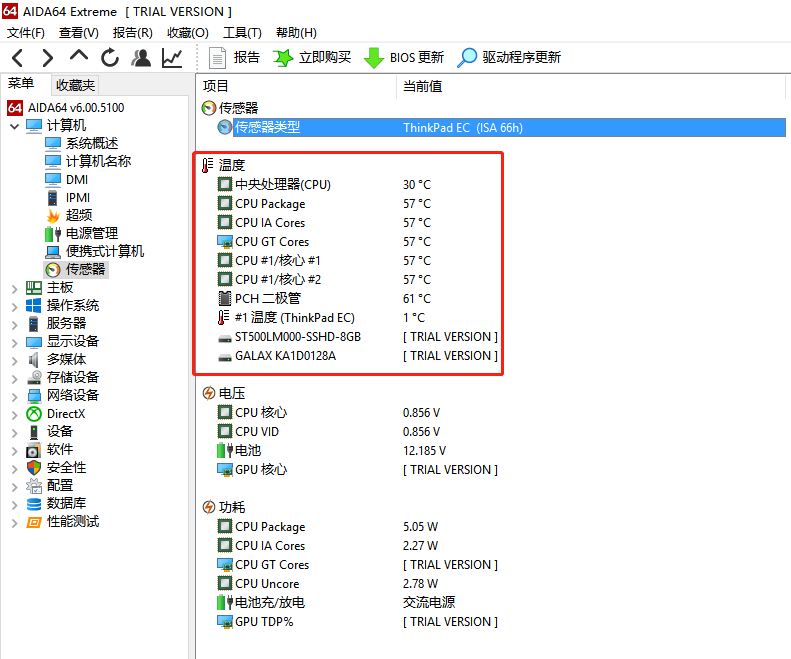This screenshot has width=791, height=659.
Task: Click the 电源管理 battery icon
Action: 53,234
